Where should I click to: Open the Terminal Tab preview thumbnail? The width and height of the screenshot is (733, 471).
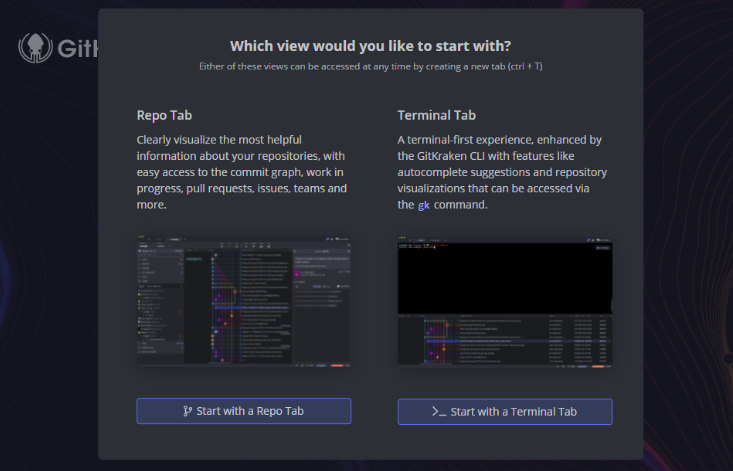pos(505,301)
